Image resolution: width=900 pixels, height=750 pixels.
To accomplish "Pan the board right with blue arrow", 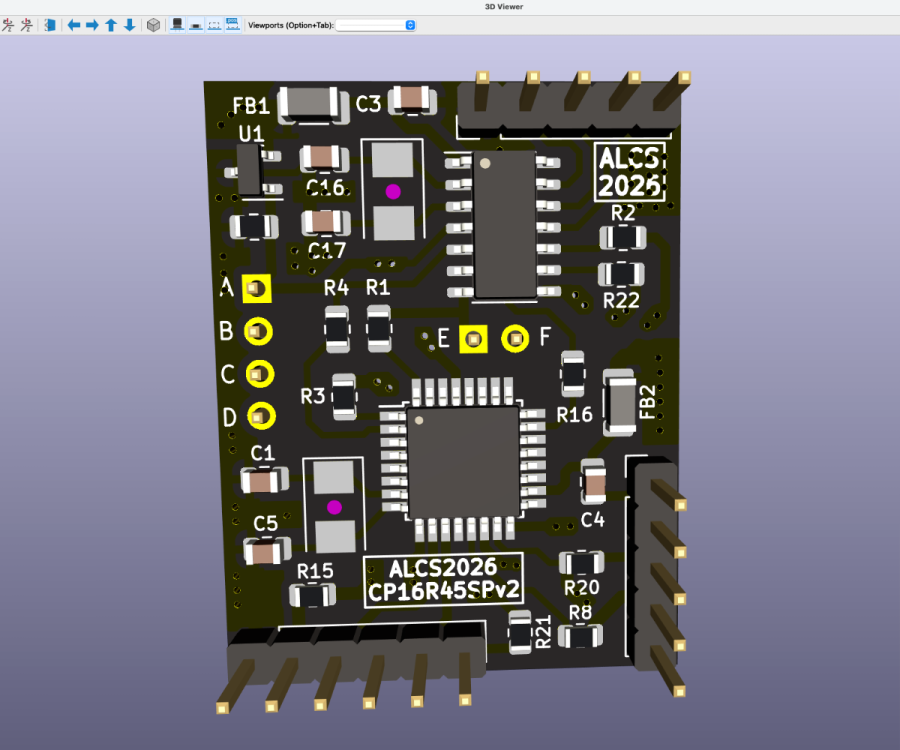I will 92,25.
